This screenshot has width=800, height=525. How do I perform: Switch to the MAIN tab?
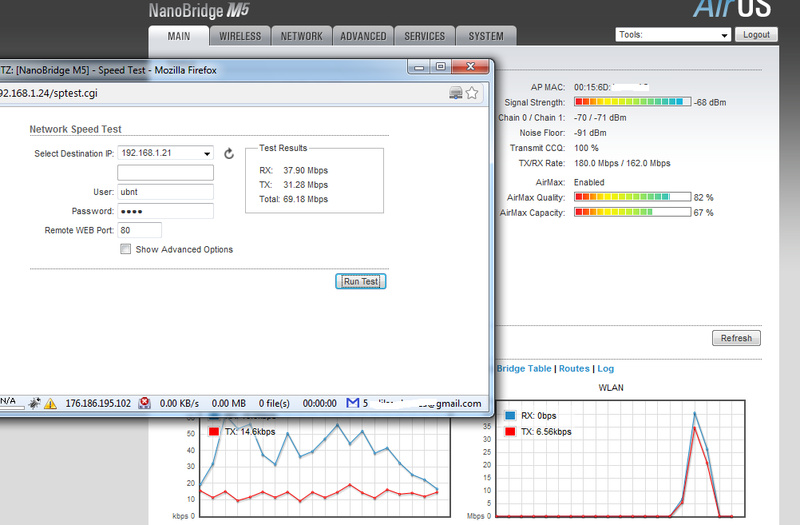179,36
